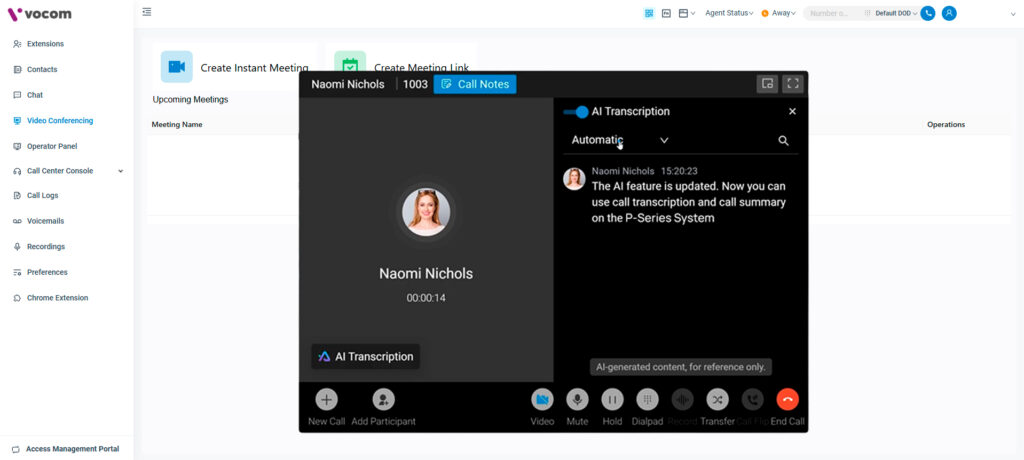
Task: Click the Transfer call icon
Action: (x=717, y=400)
